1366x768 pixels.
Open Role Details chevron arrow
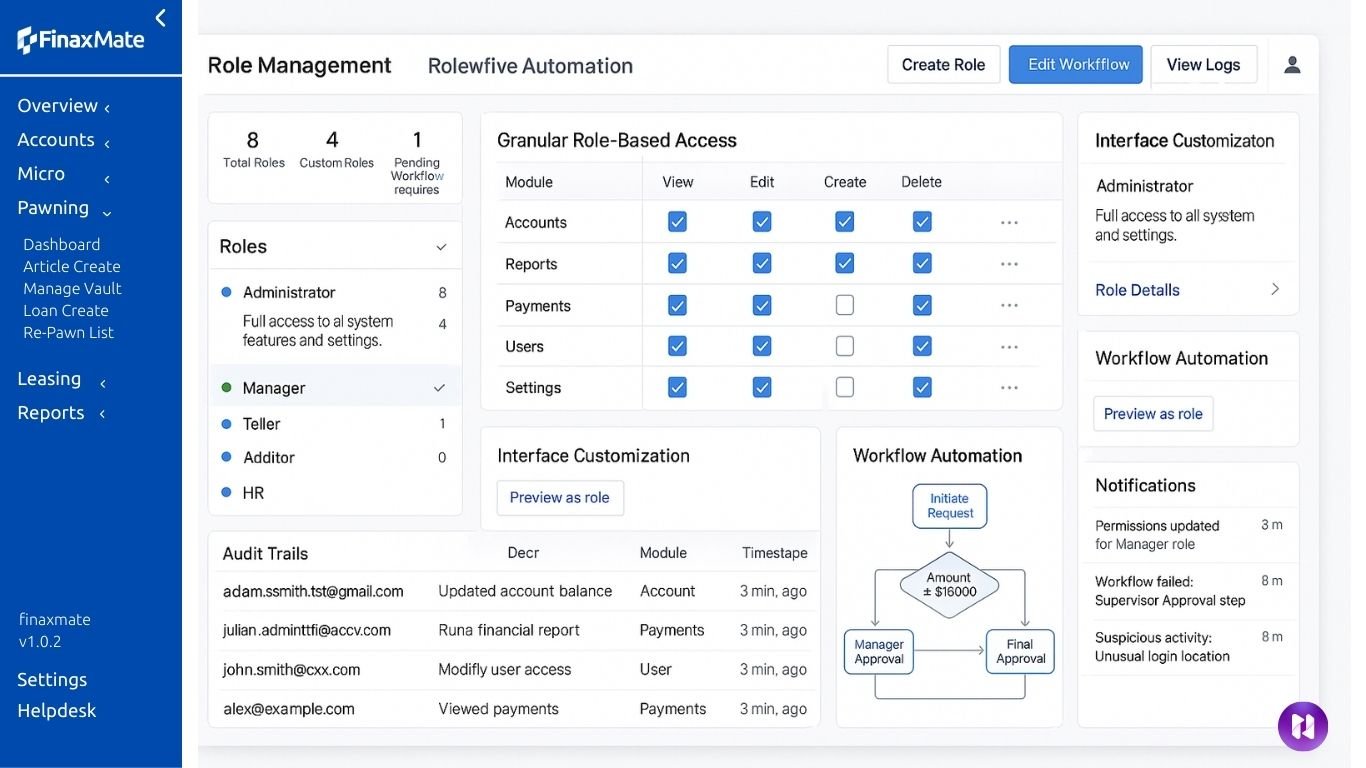pos(1275,289)
